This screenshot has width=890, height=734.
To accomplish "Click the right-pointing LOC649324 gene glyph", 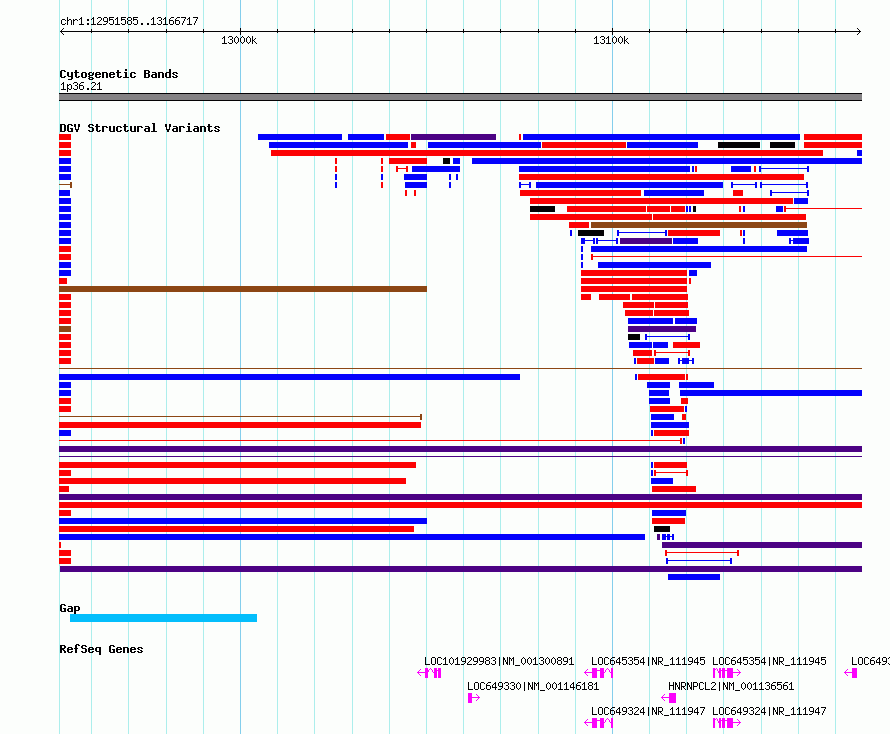I will pyautogui.click(x=727, y=723).
